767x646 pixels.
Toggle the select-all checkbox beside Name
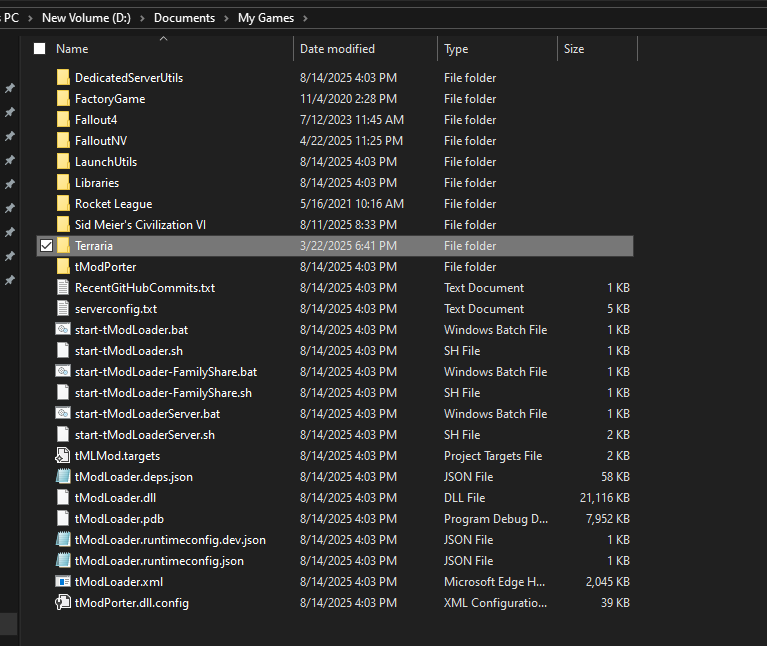click(x=40, y=48)
